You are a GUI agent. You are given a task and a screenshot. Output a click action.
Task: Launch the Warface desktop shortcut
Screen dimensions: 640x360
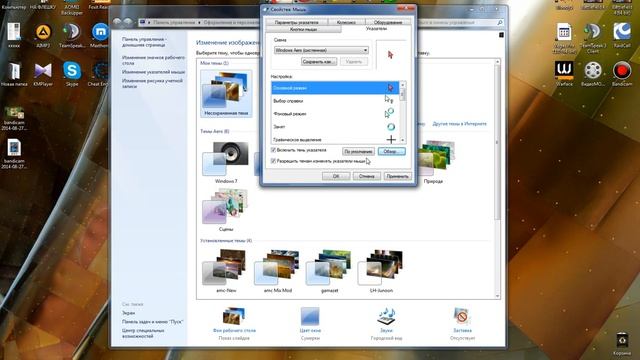click(564, 74)
